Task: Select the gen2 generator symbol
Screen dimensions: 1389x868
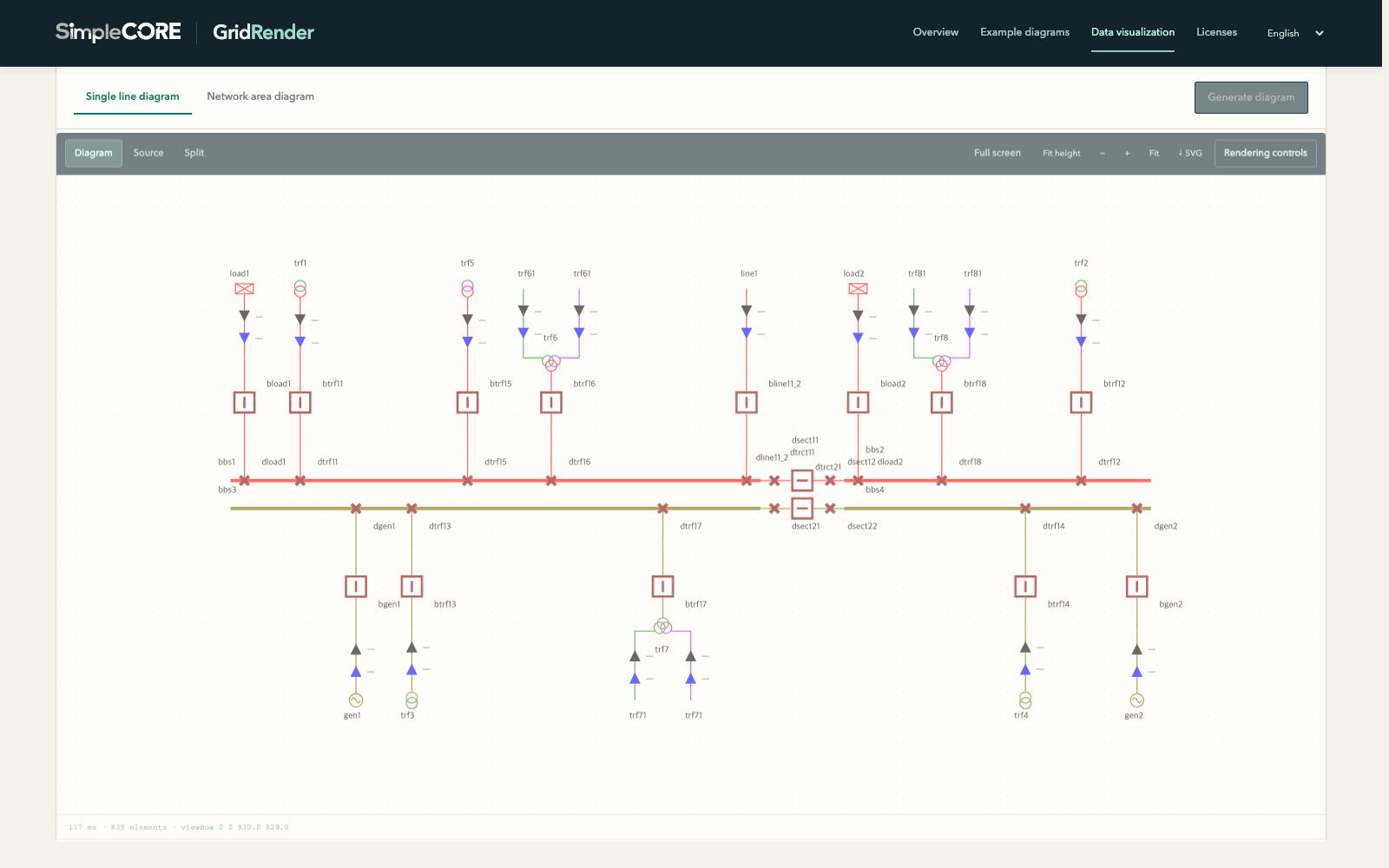Action: click(x=1137, y=700)
